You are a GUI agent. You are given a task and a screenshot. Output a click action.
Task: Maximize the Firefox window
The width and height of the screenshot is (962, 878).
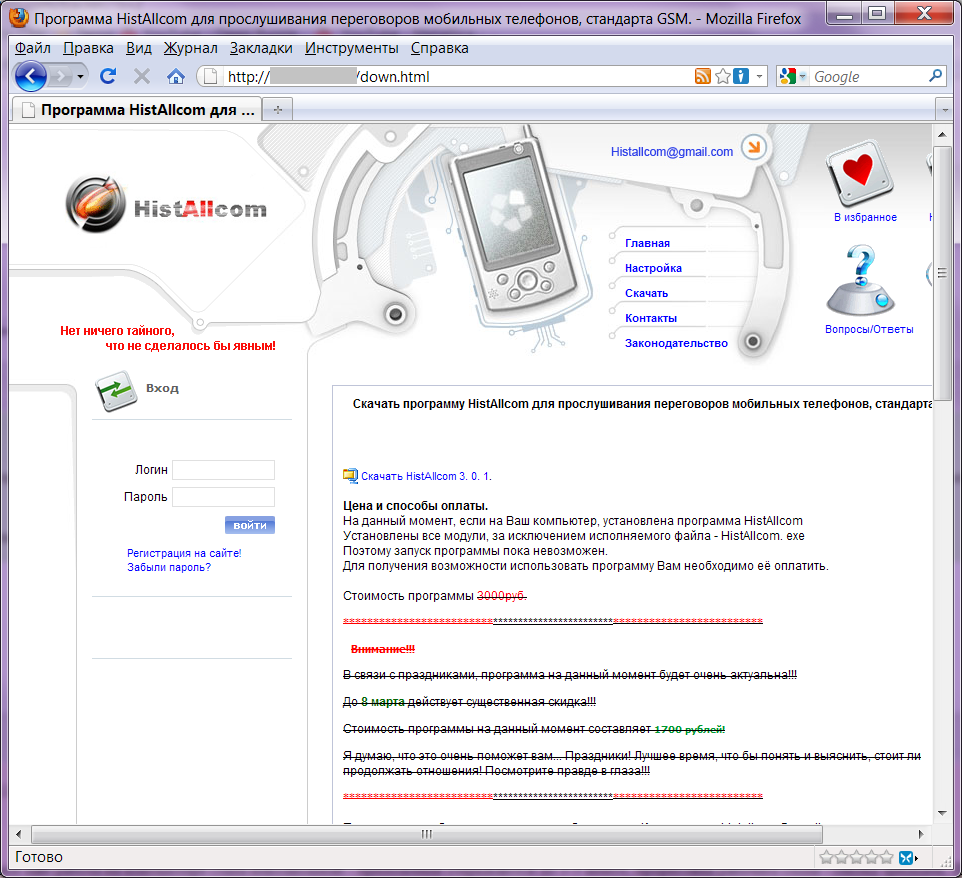click(x=878, y=13)
